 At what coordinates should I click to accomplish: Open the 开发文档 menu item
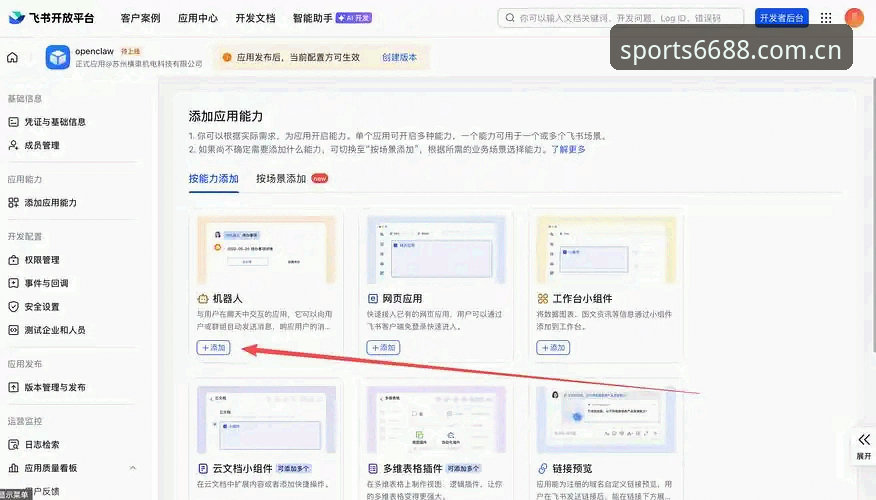tap(255, 18)
